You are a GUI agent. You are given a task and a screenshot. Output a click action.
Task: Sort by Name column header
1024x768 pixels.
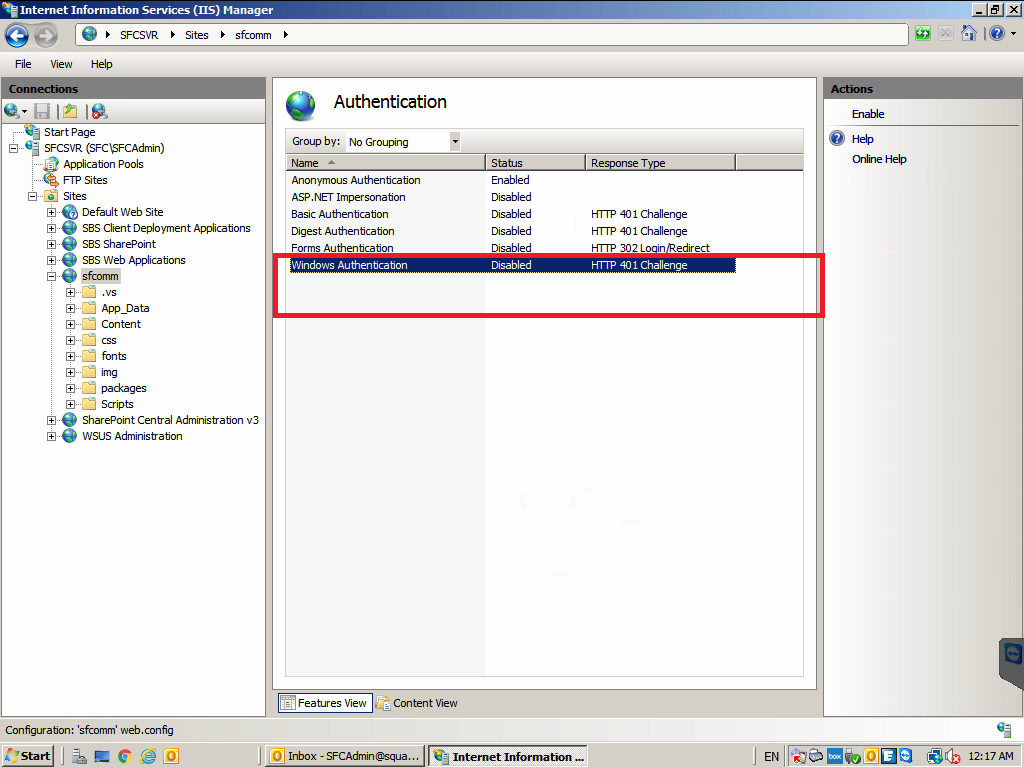pos(385,163)
